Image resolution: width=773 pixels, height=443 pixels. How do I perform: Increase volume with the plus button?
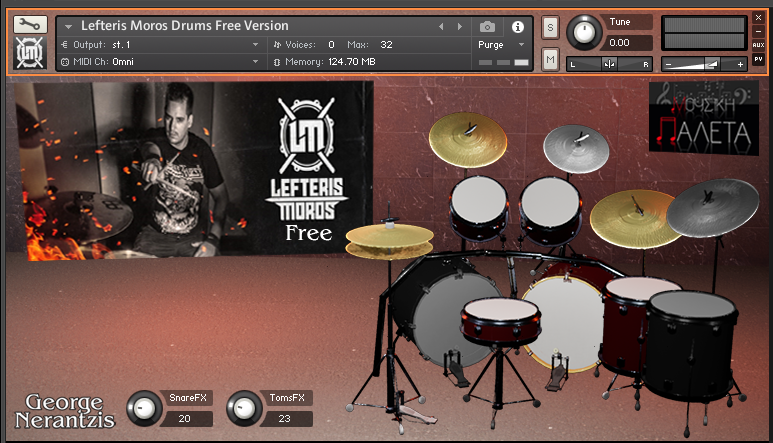[x=740, y=65]
